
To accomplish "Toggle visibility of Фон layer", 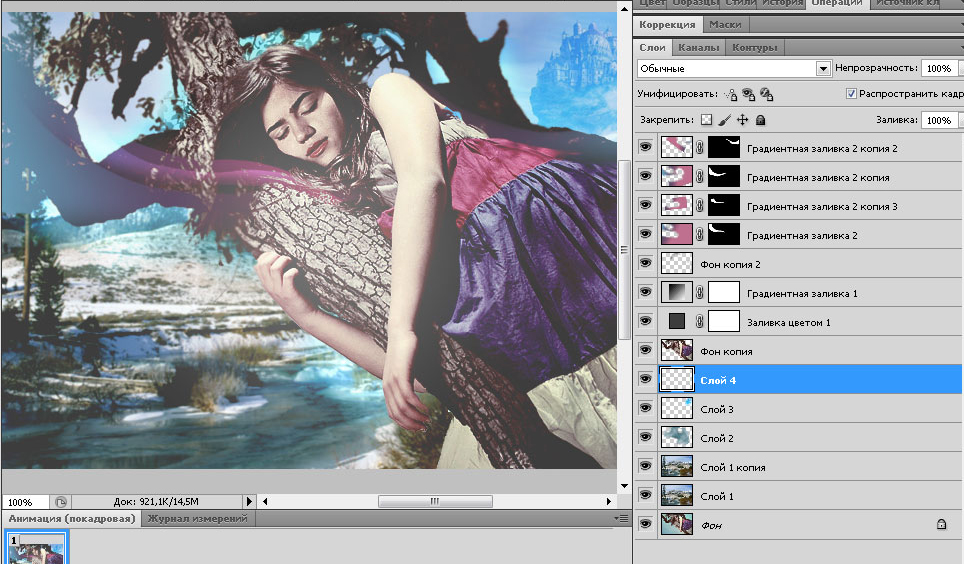I will tap(645, 524).
